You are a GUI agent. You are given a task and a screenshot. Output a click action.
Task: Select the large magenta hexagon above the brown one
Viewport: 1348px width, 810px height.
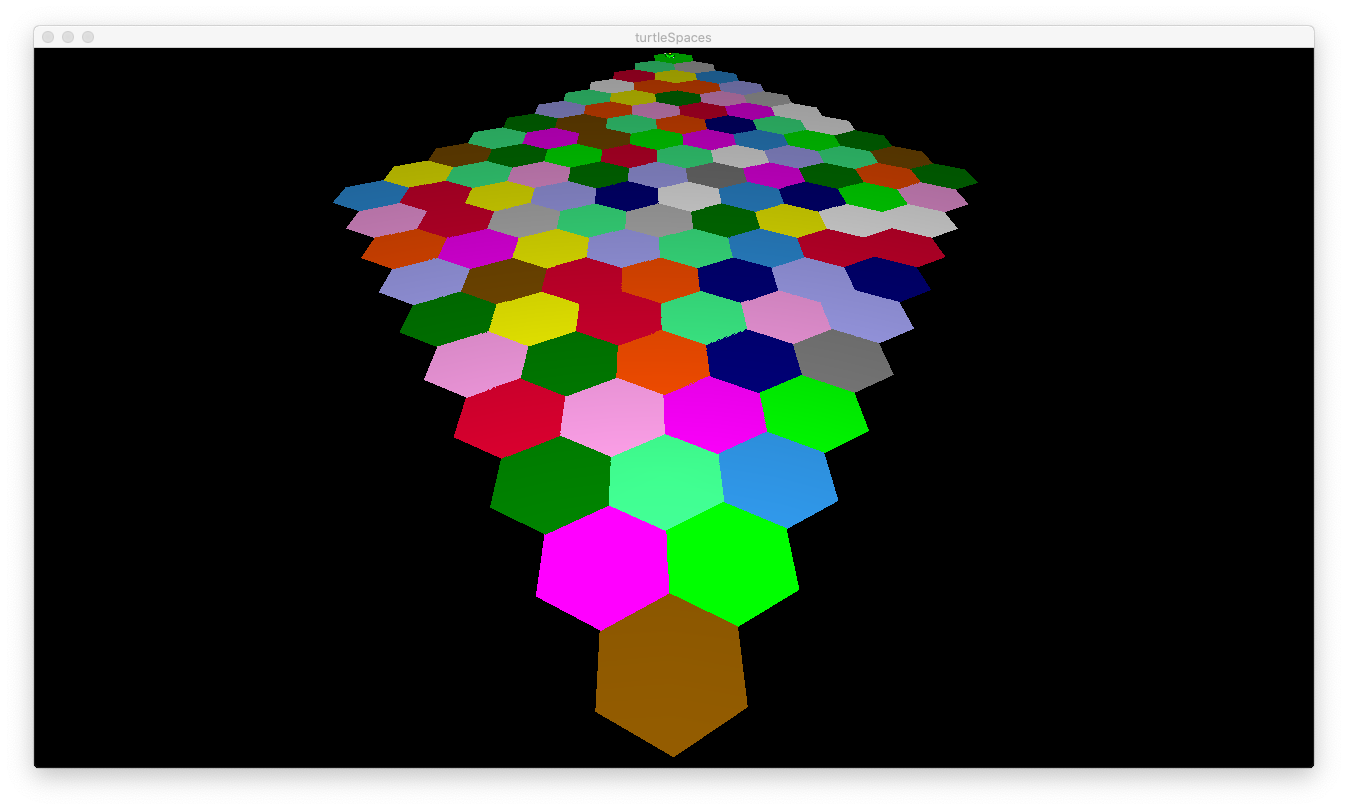point(603,568)
